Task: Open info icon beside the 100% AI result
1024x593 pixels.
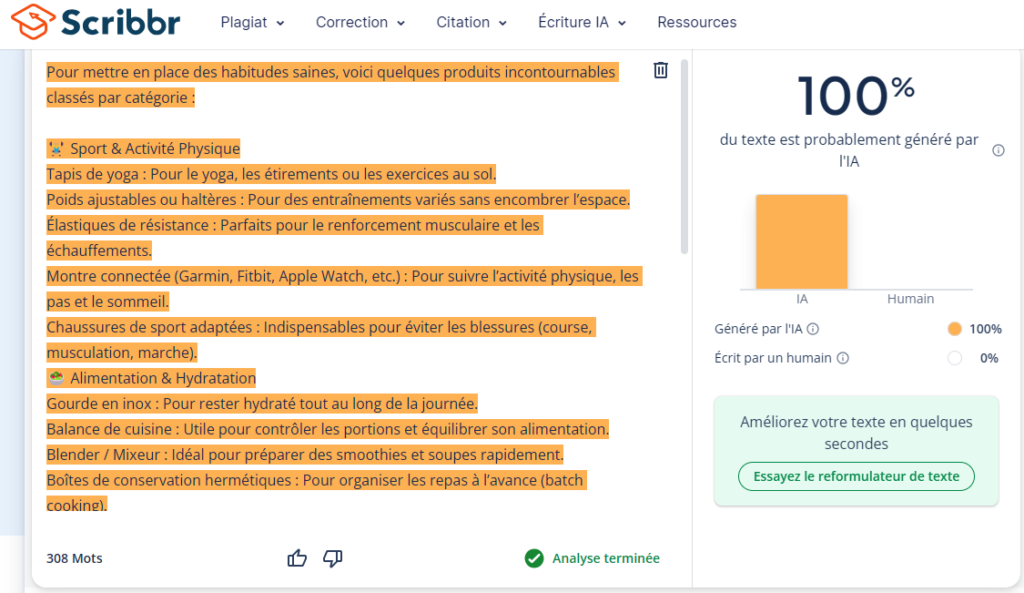Action: click(998, 151)
